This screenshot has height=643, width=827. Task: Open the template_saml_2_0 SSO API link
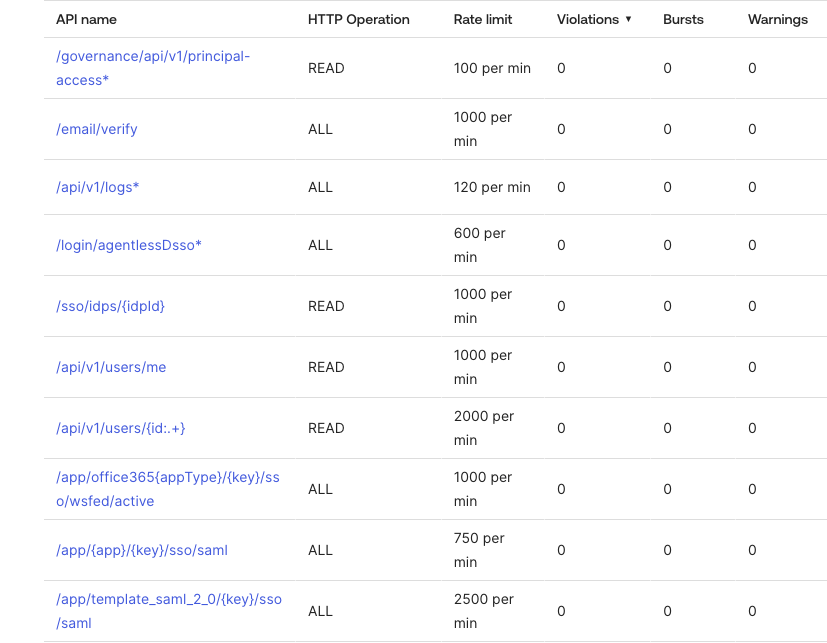(168, 611)
